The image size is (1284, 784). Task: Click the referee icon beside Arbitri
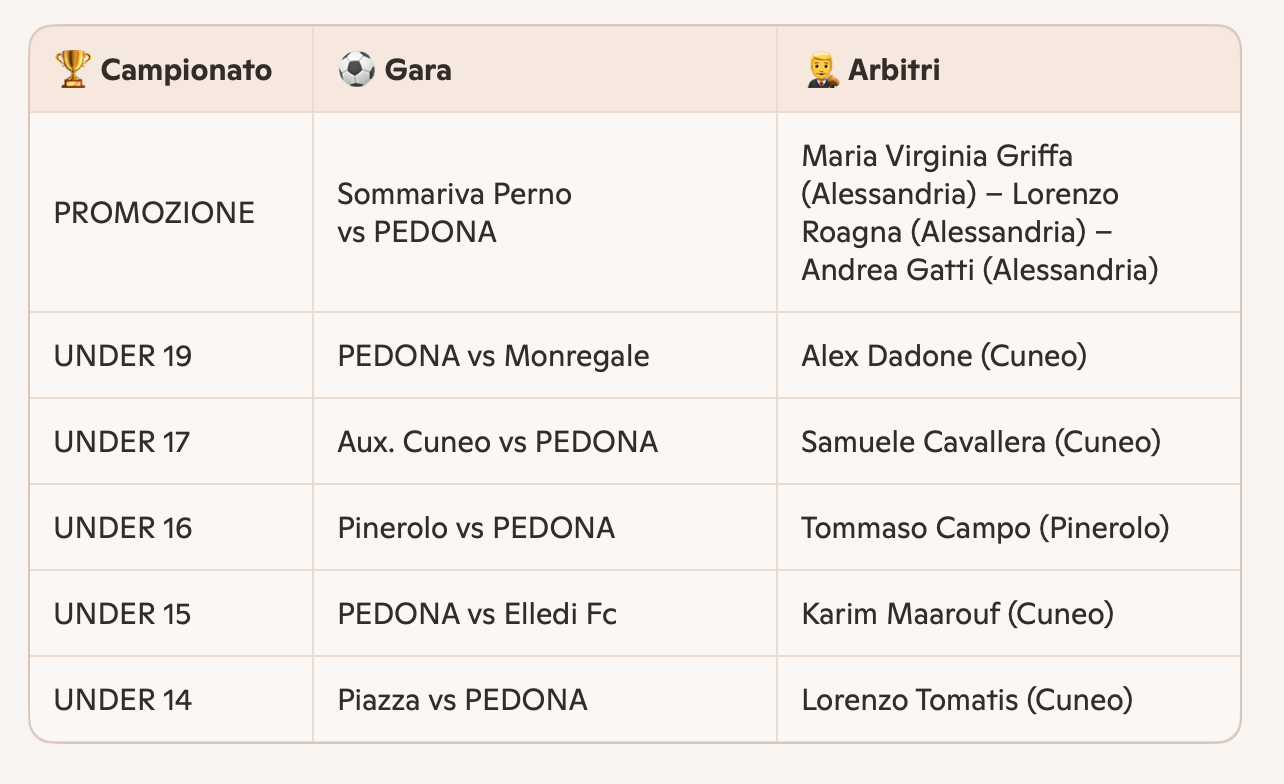(x=820, y=70)
